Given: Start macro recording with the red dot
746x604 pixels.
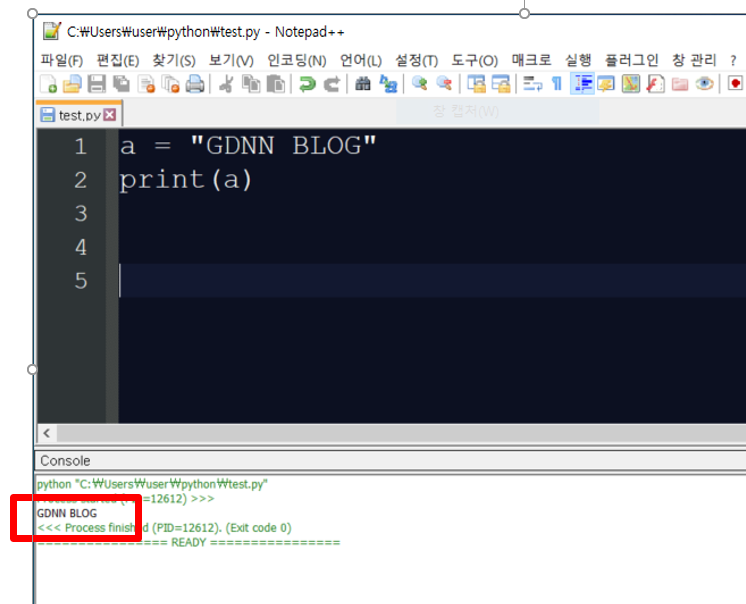Looking at the screenshot, I should 736,84.
